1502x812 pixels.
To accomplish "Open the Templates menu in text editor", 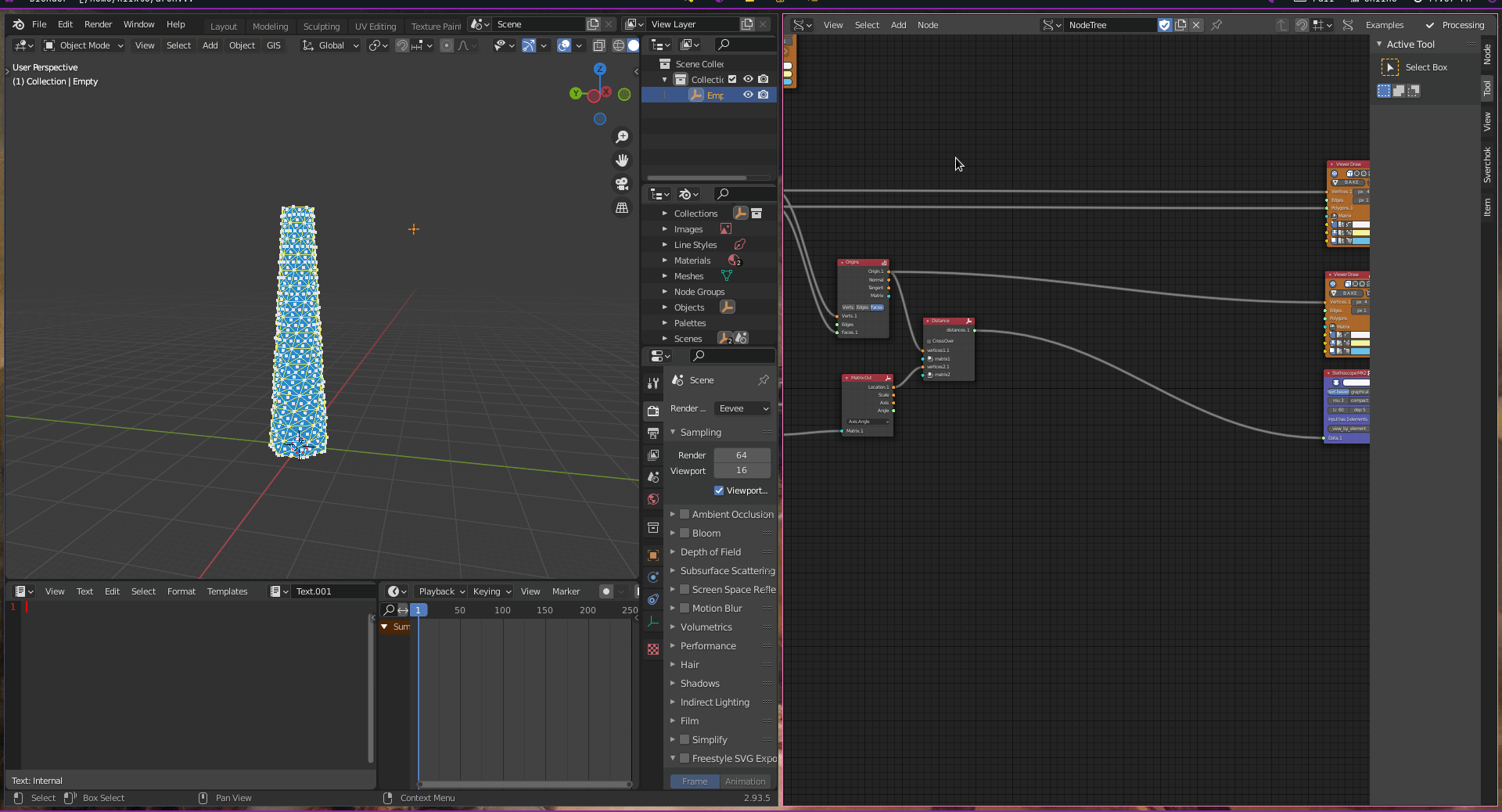I will click(x=227, y=591).
